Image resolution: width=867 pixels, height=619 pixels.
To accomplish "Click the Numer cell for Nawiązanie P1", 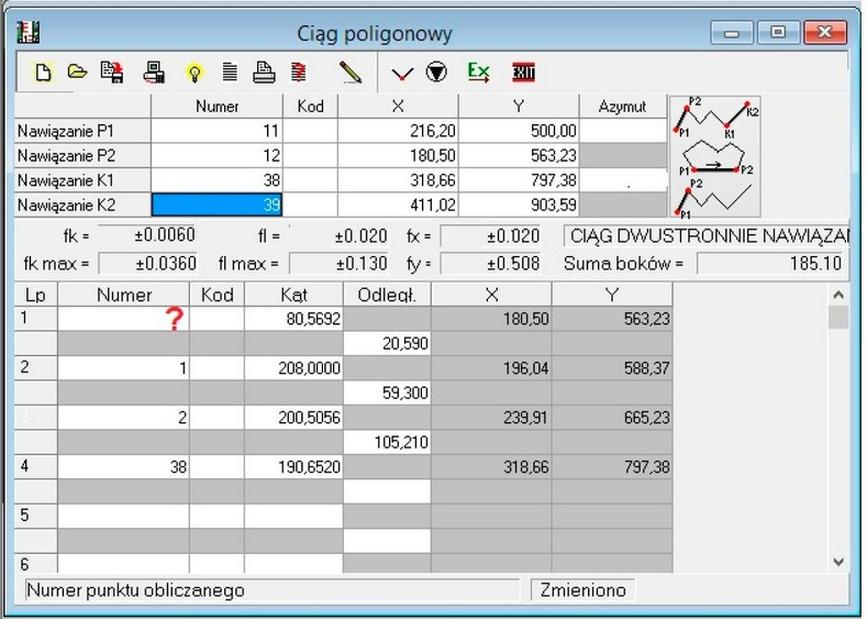I will 216,131.
